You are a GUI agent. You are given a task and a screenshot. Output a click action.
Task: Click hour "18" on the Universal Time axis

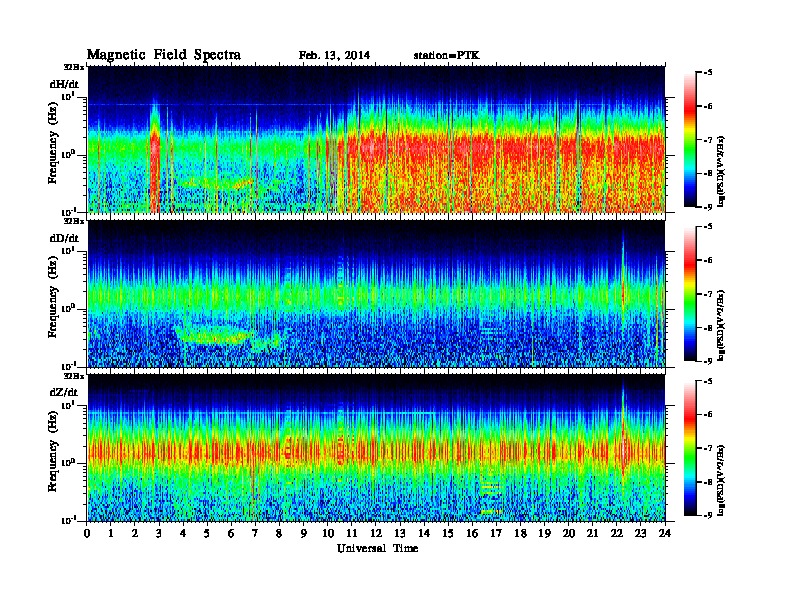click(520, 534)
